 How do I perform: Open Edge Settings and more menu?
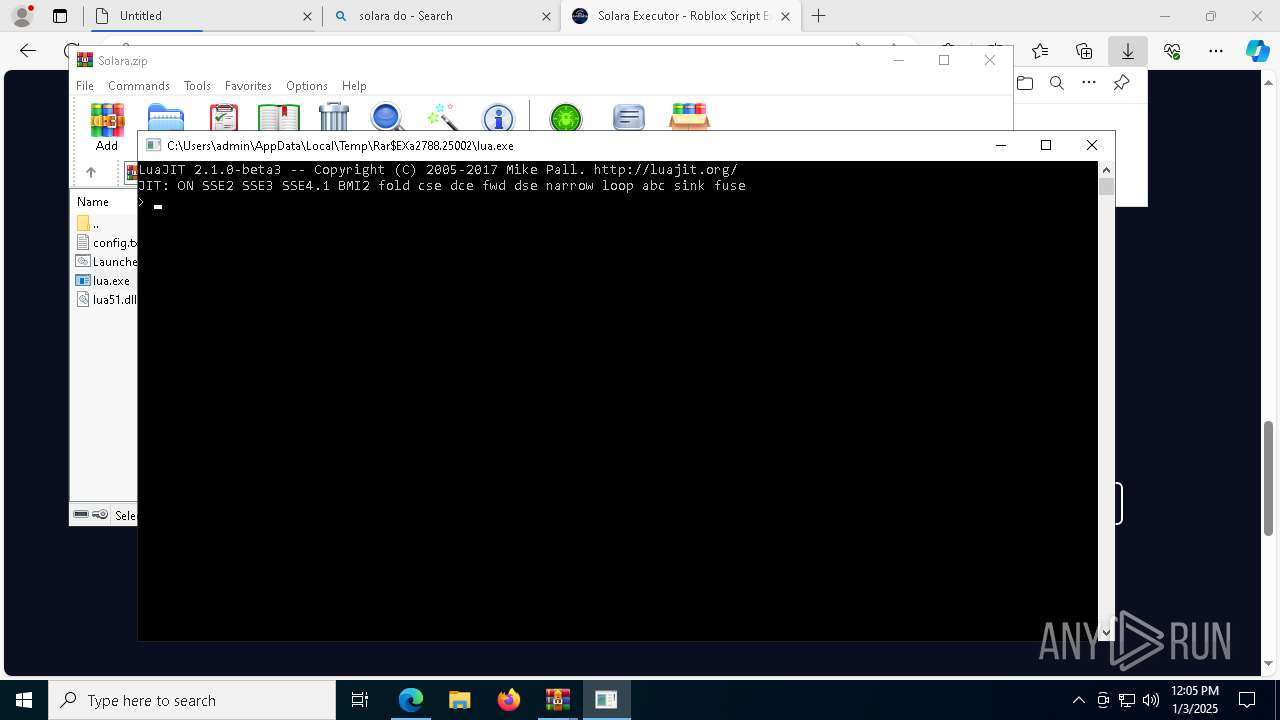[1216, 51]
